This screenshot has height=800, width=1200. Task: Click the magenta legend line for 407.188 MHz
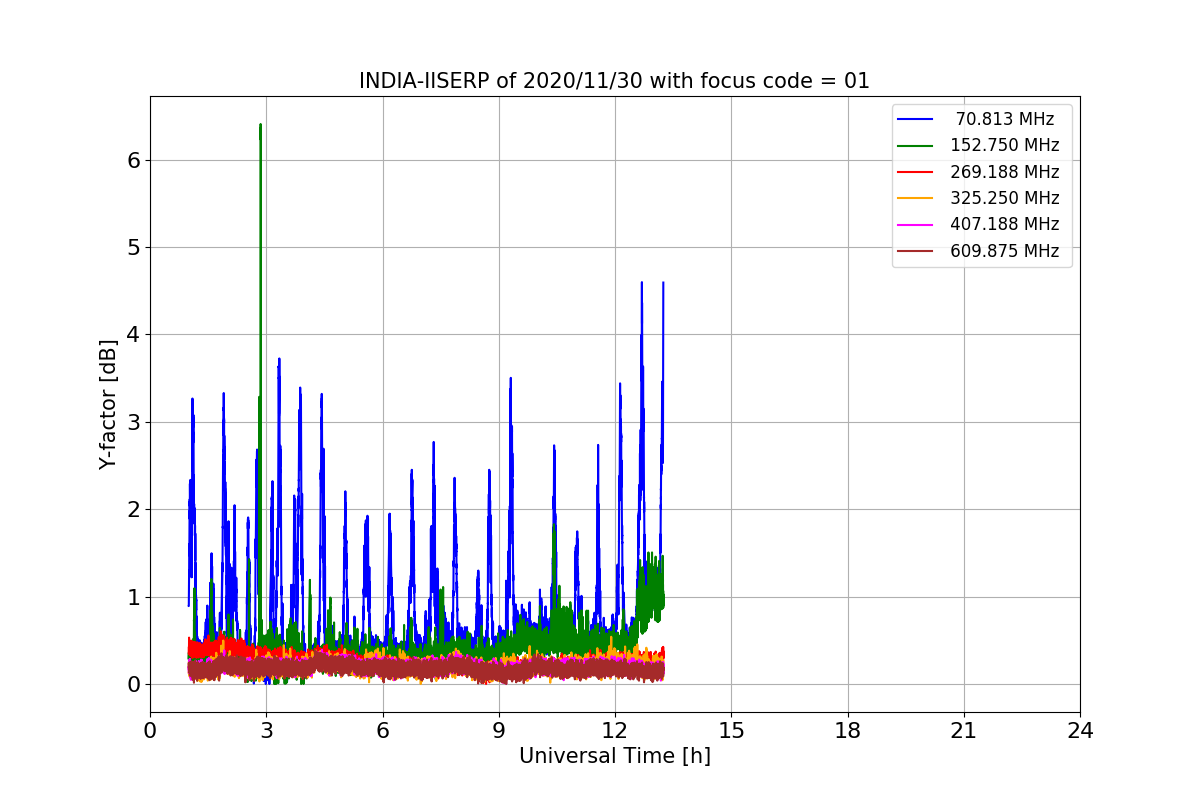click(915, 225)
